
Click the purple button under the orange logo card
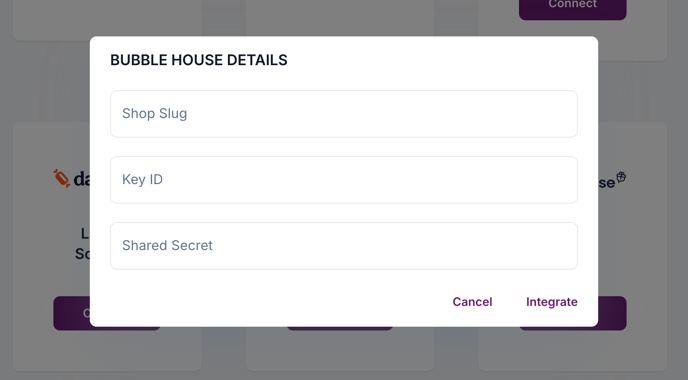72,313
